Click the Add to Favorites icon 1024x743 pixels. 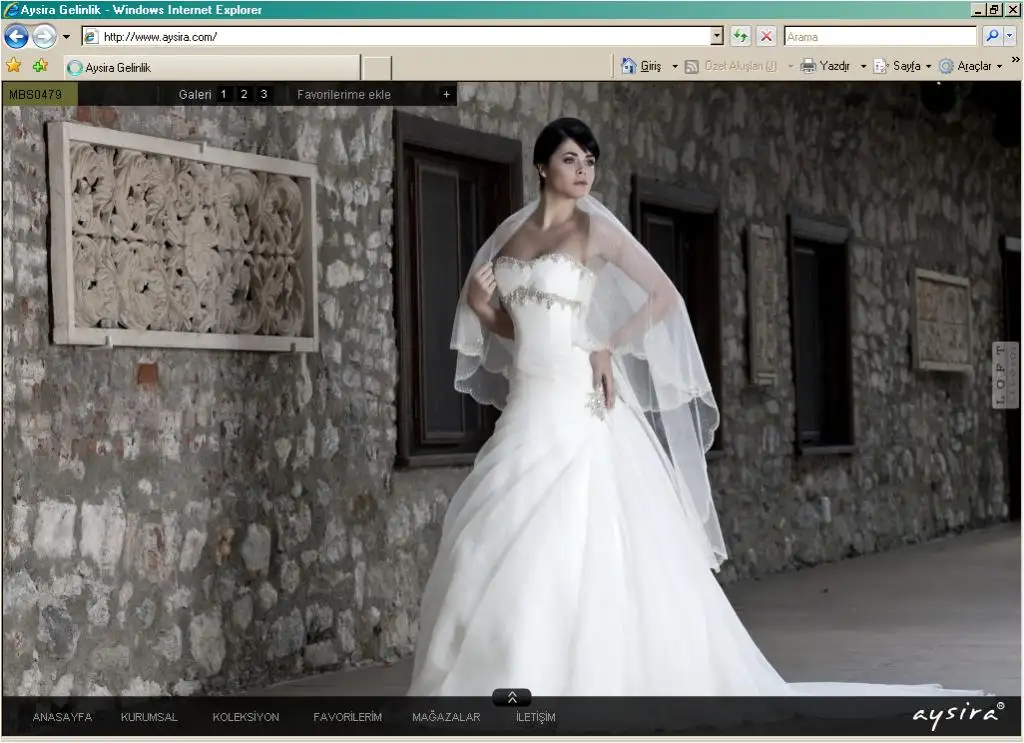[40, 66]
